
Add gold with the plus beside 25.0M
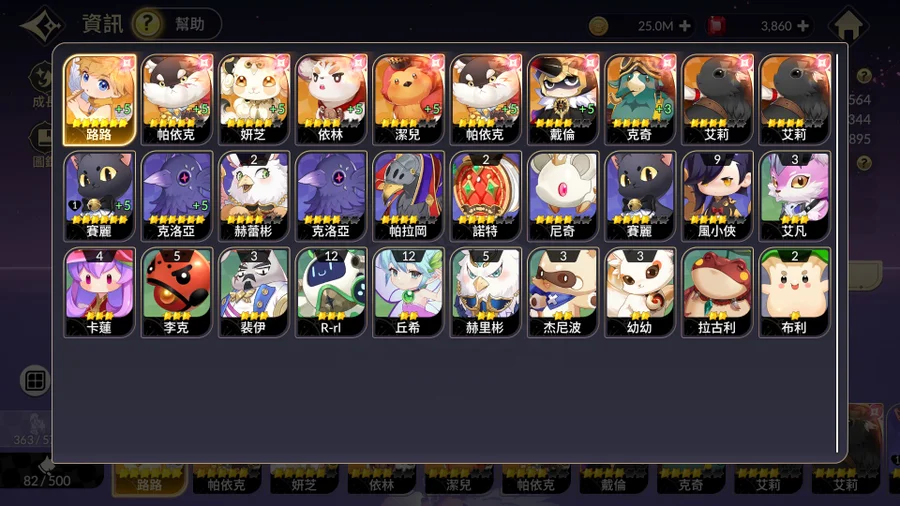coord(685,26)
